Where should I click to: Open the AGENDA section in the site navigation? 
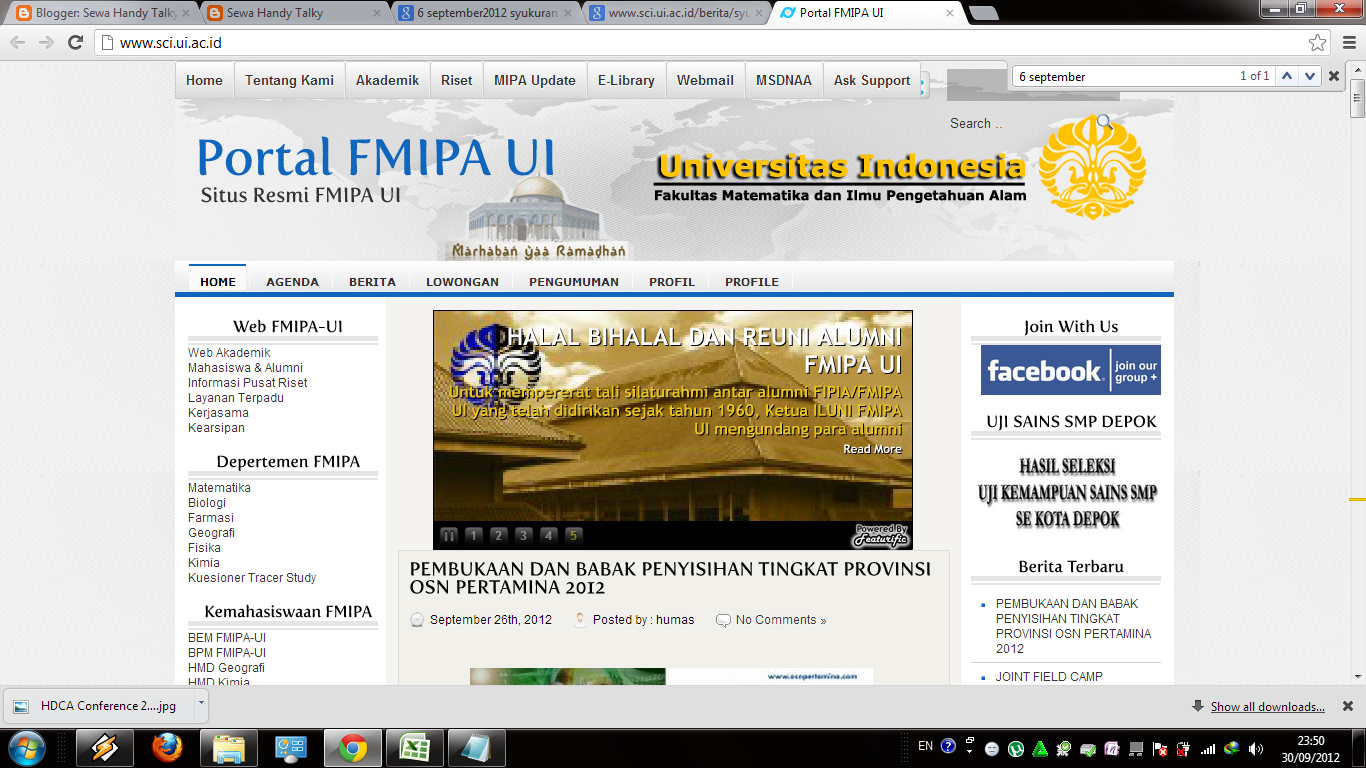(291, 281)
